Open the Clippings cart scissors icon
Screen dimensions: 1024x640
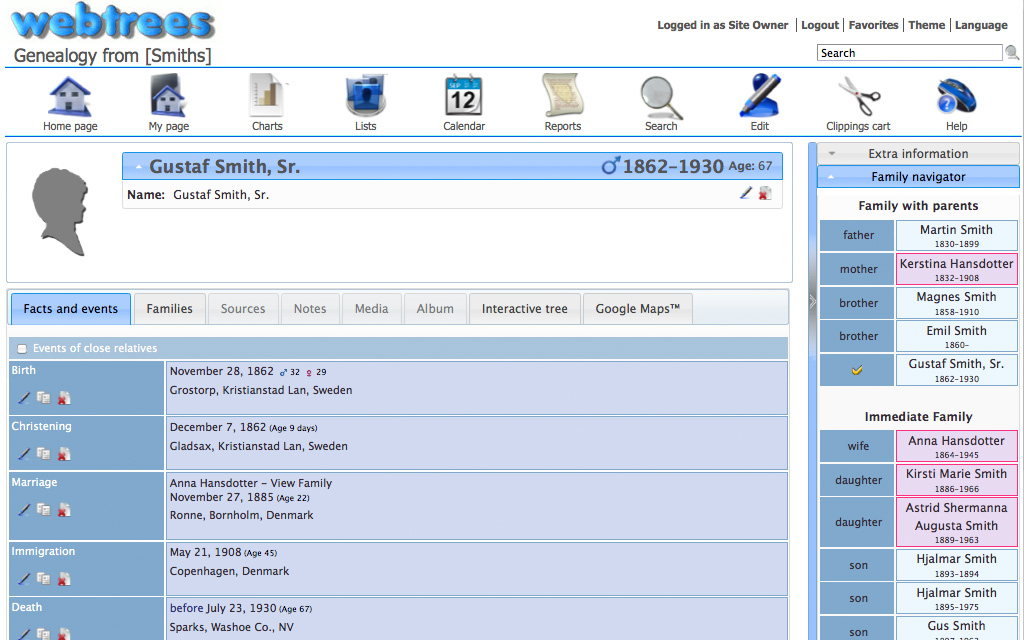[858, 98]
